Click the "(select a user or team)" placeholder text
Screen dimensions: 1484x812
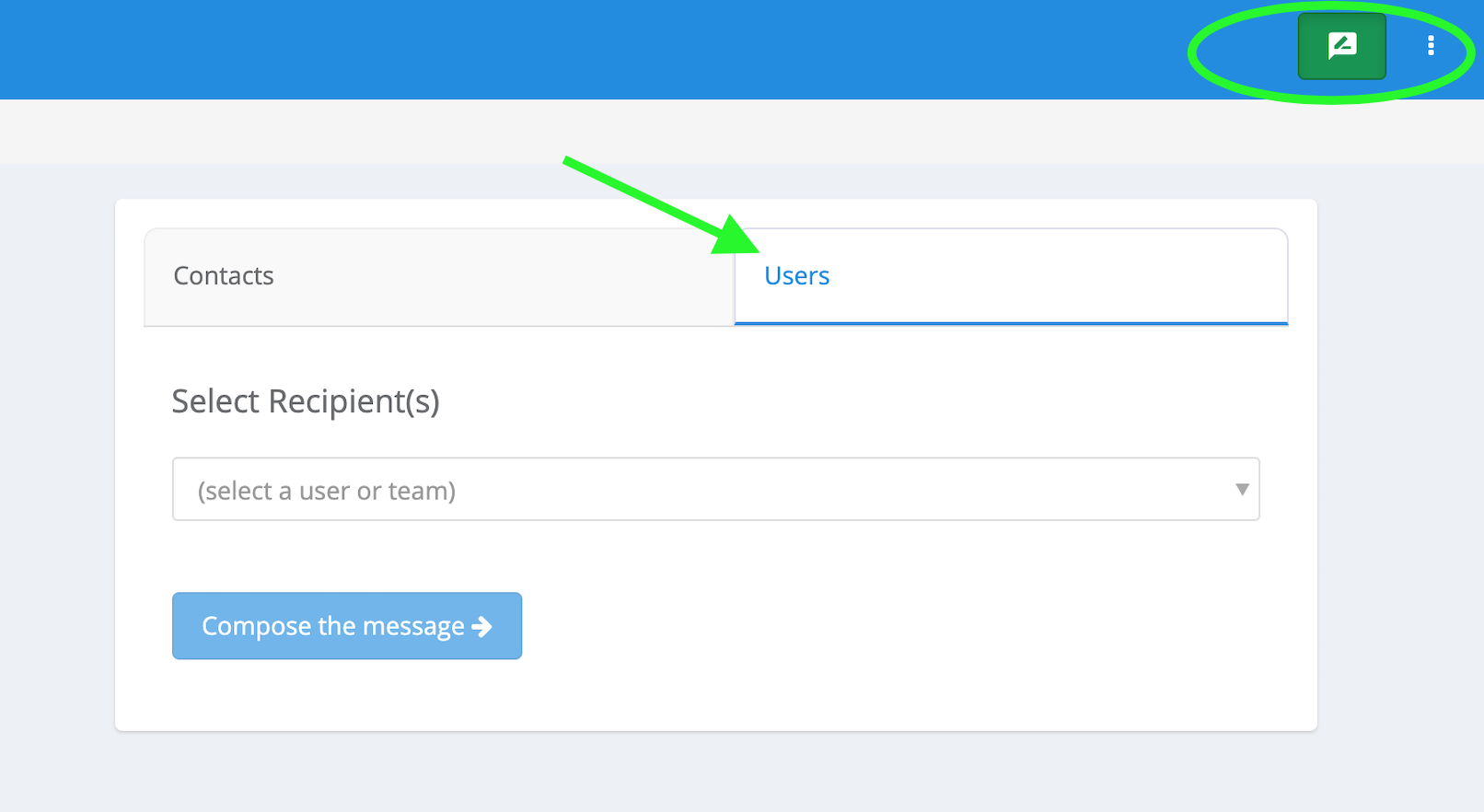(x=327, y=491)
